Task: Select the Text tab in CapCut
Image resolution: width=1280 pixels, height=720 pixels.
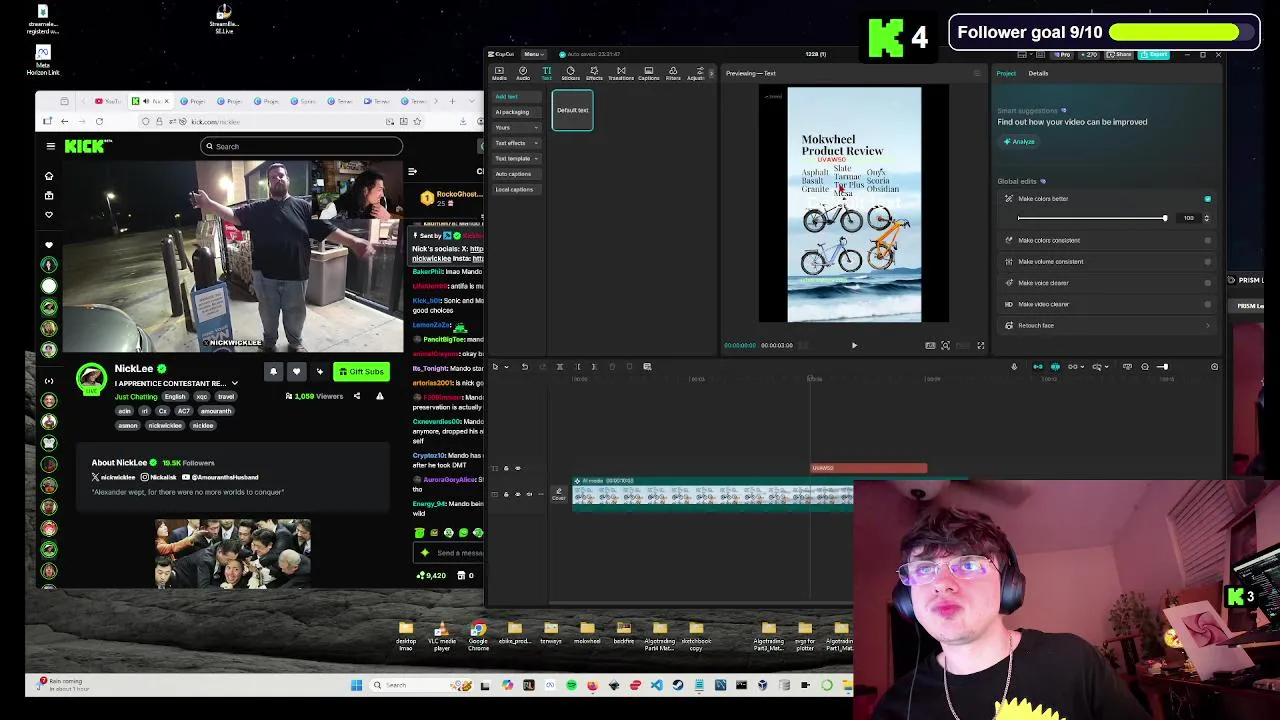Action: pyautogui.click(x=546, y=73)
